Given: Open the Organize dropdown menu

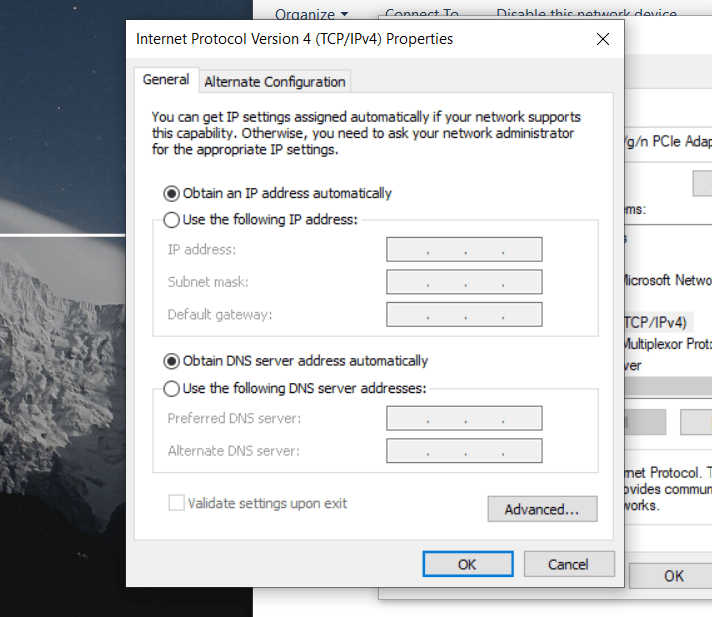Looking at the screenshot, I should click(x=311, y=14).
